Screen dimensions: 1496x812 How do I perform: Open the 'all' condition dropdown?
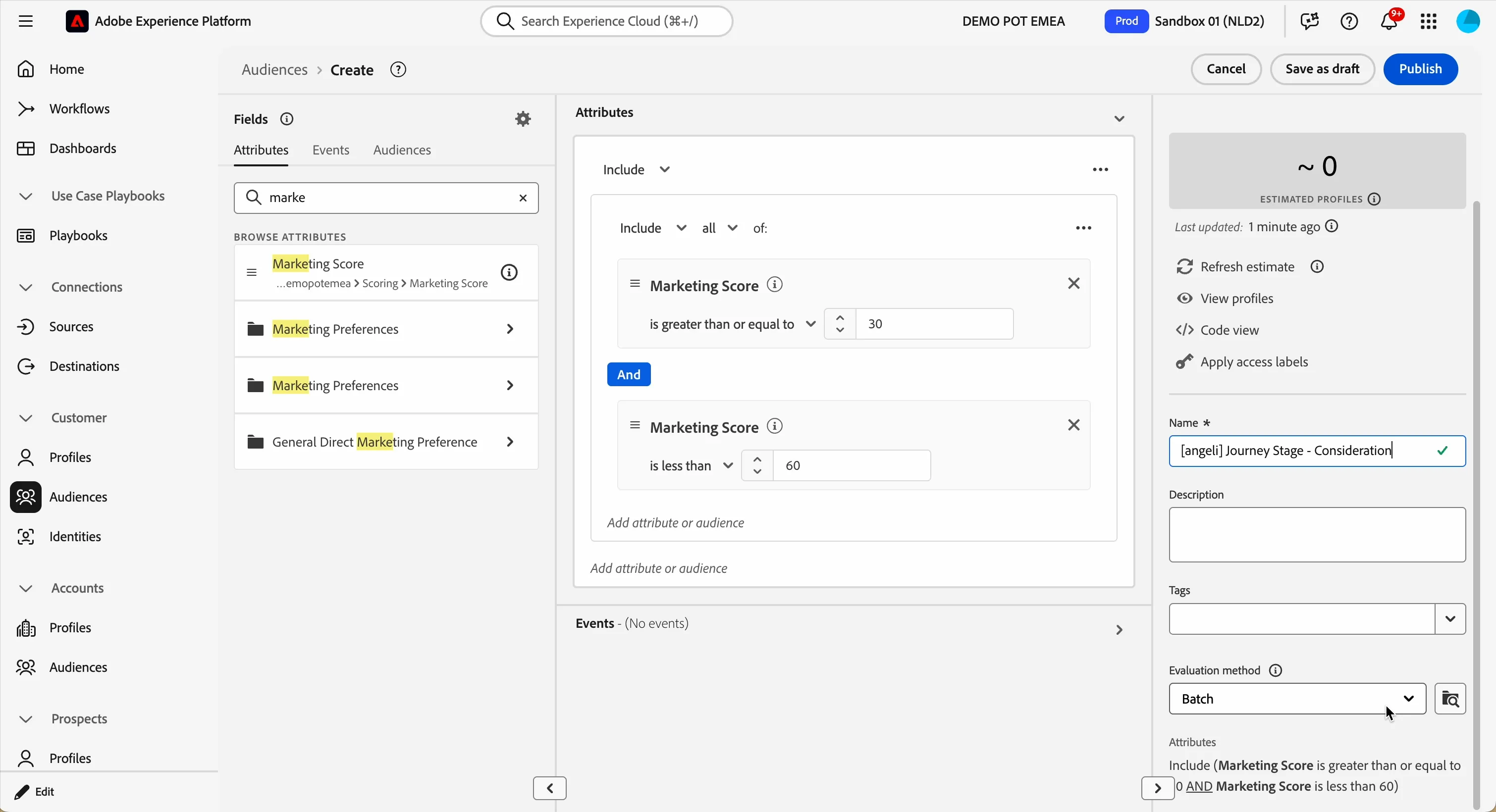coord(720,229)
